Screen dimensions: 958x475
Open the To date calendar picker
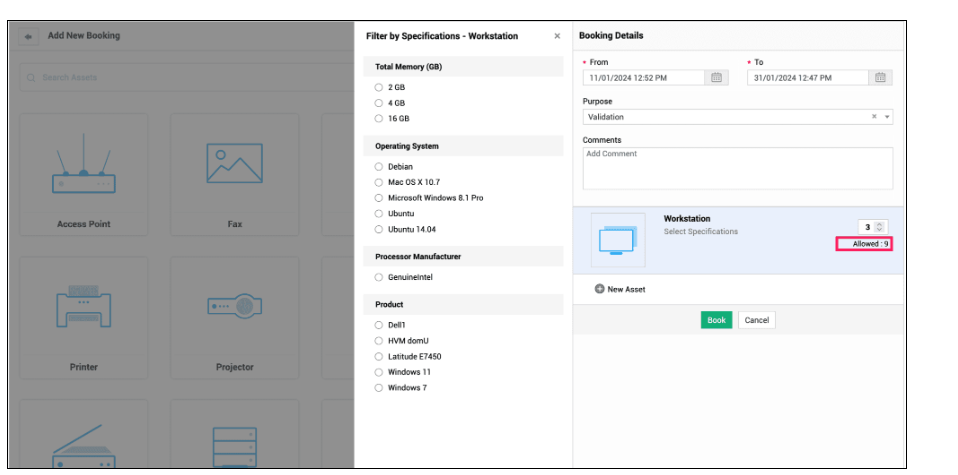[x=880, y=78]
